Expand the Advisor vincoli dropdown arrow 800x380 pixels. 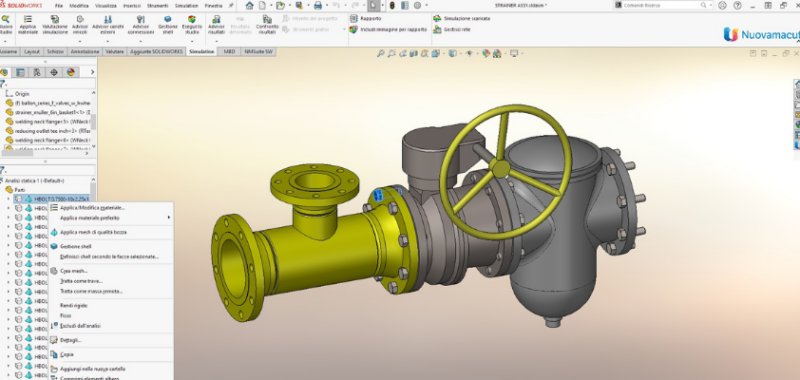[x=80, y=41]
